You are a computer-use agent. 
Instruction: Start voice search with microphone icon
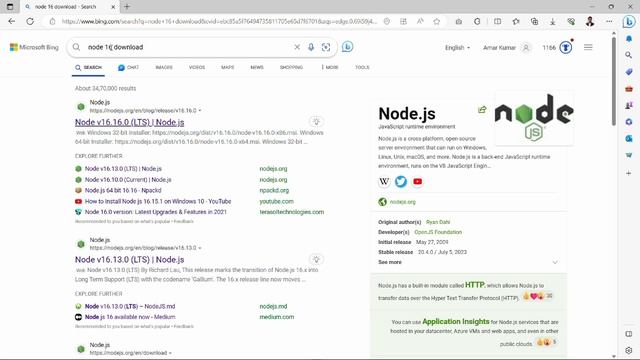311,47
